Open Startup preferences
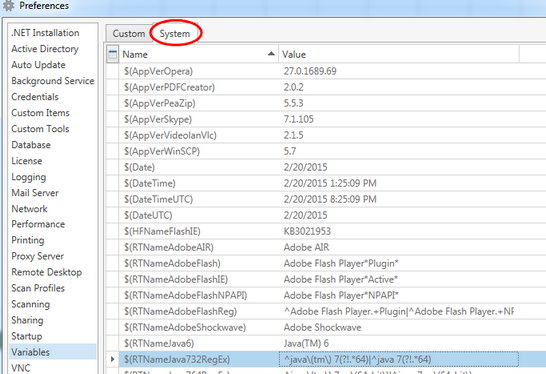 tap(27, 336)
